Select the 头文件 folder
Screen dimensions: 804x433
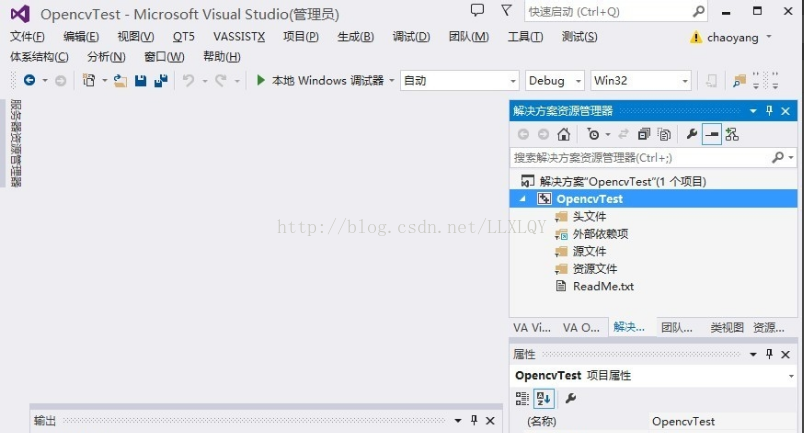point(589,216)
